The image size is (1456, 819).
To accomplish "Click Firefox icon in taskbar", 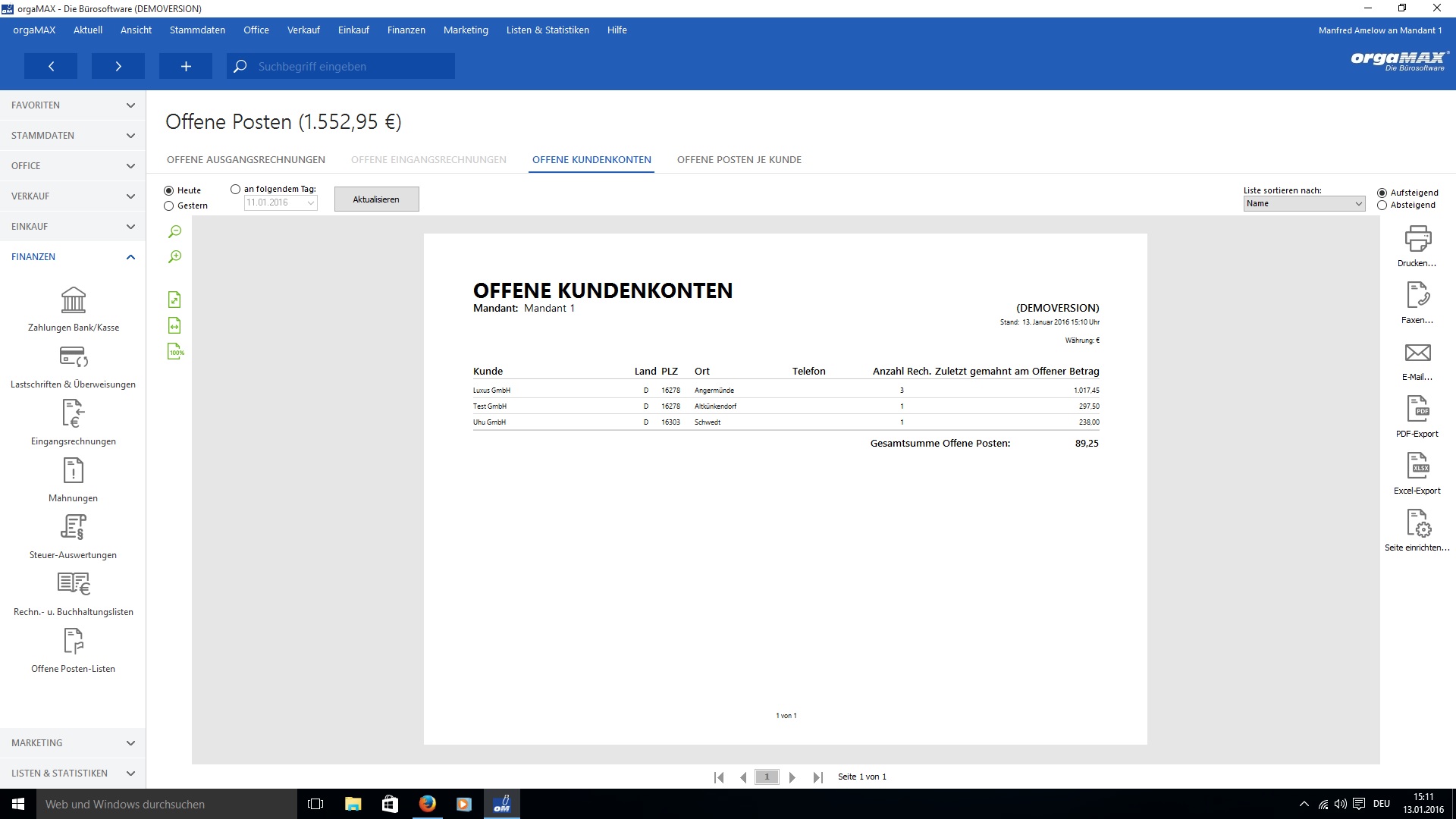I will click(x=428, y=804).
